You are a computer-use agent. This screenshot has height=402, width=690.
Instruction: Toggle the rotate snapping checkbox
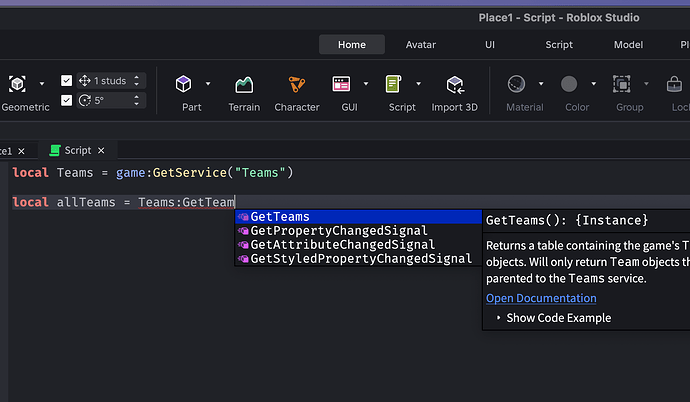point(66,100)
